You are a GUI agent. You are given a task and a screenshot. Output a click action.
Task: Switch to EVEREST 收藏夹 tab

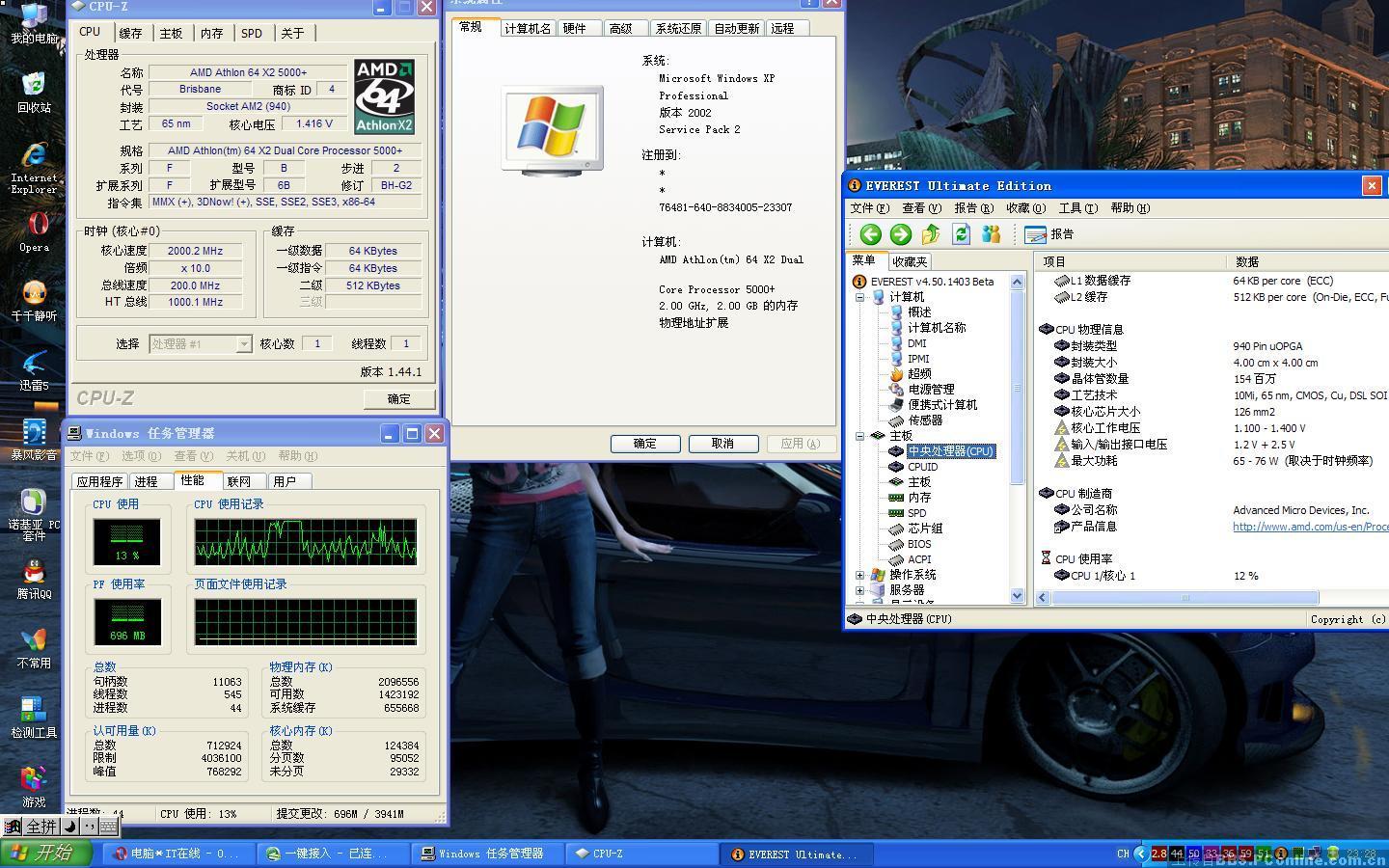tap(910, 261)
